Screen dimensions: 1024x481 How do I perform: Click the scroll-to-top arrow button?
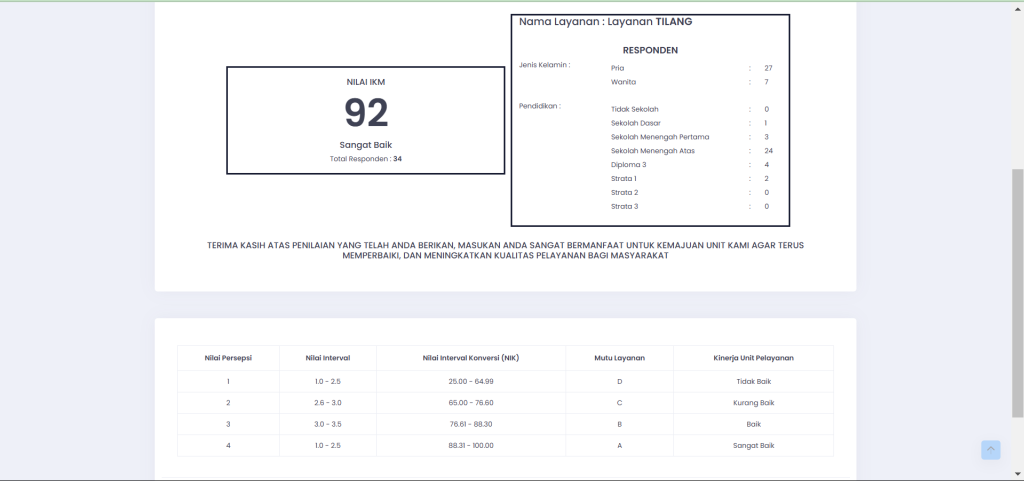(x=990, y=450)
